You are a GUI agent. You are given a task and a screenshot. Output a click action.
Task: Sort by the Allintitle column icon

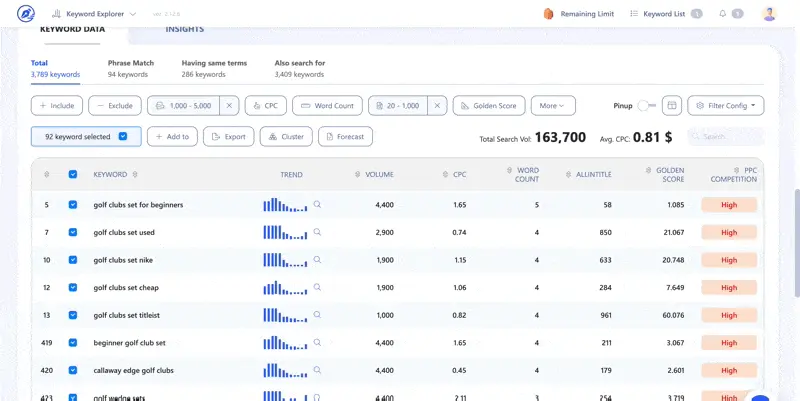(x=568, y=174)
